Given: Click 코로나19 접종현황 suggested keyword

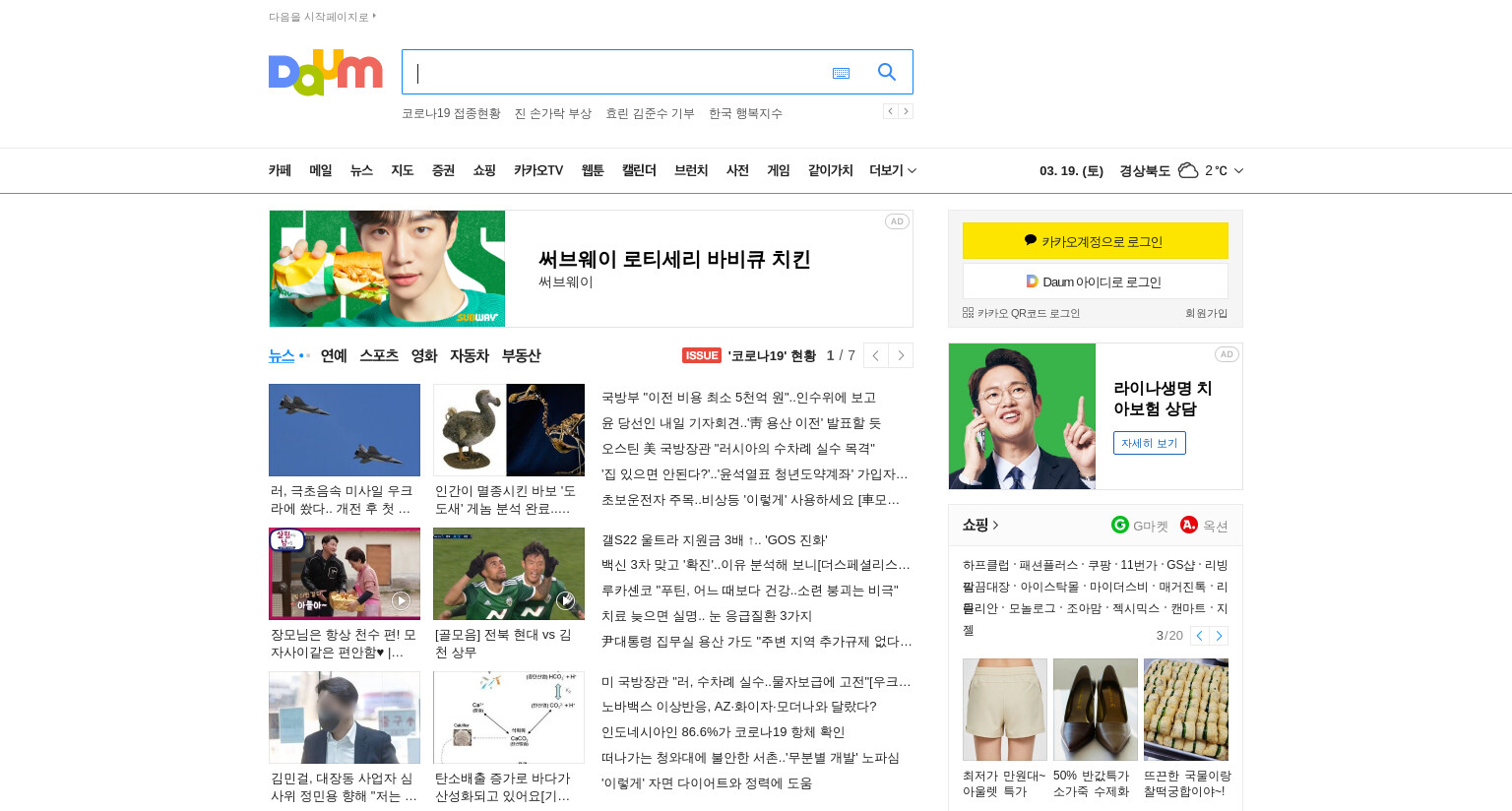Looking at the screenshot, I should click(451, 113).
